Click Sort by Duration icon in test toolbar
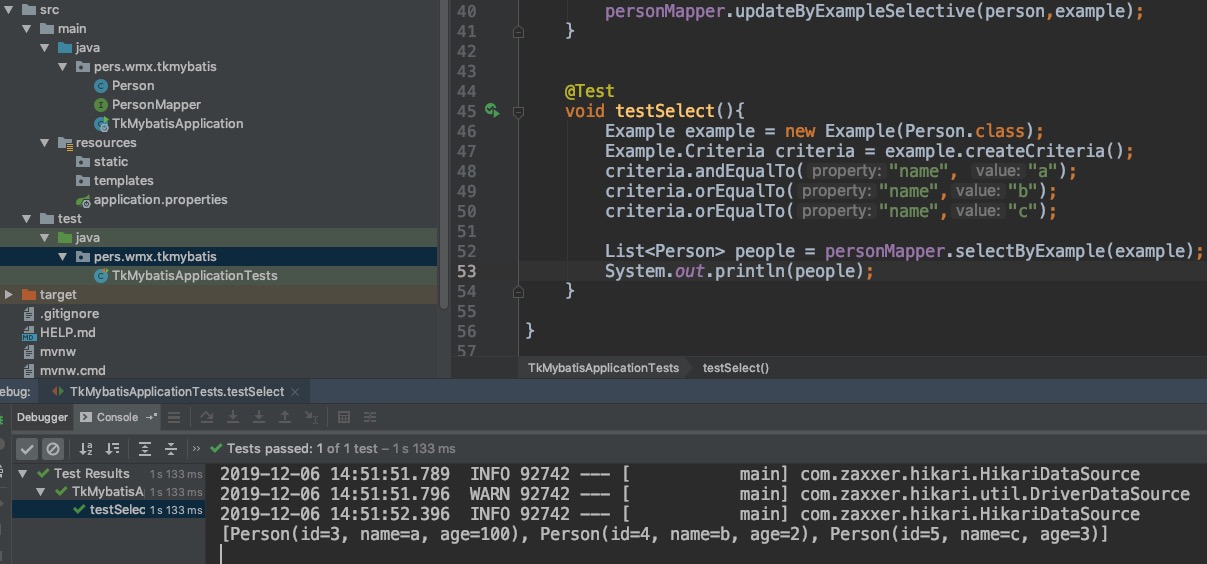 point(112,449)
